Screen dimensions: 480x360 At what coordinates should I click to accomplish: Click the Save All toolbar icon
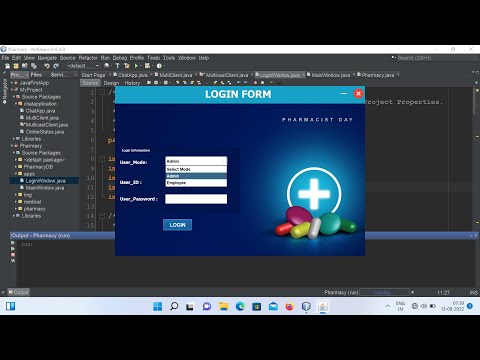pyautogui.click(x=34, y=66)
